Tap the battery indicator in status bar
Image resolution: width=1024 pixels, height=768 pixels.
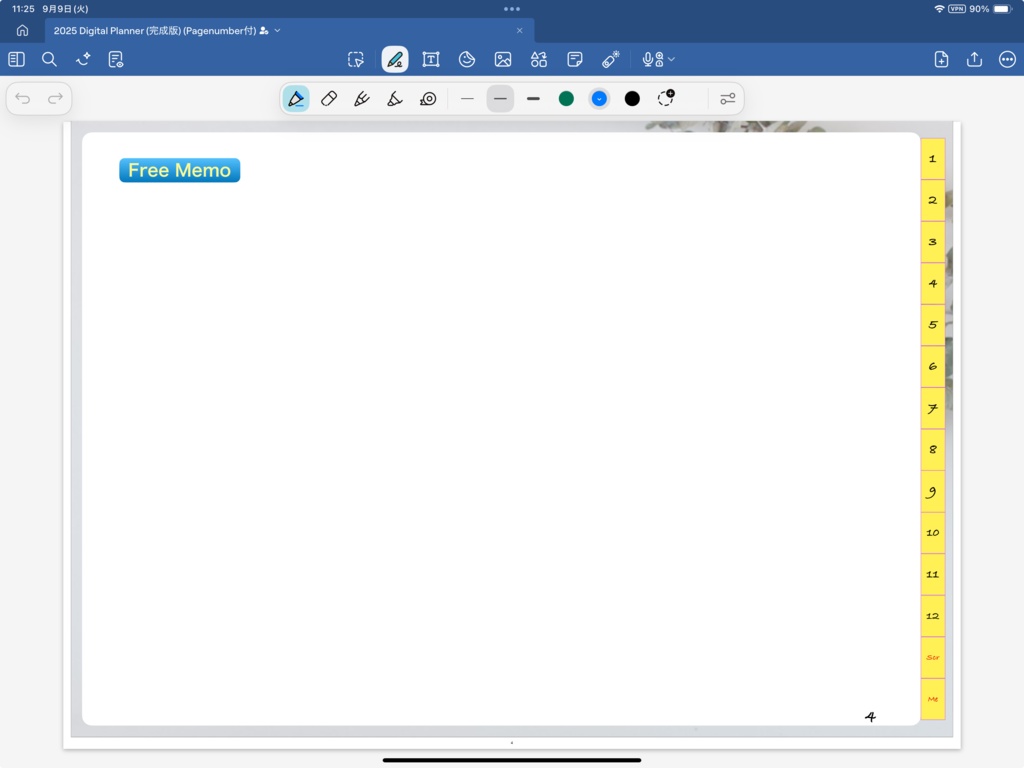coord(1002,9)
